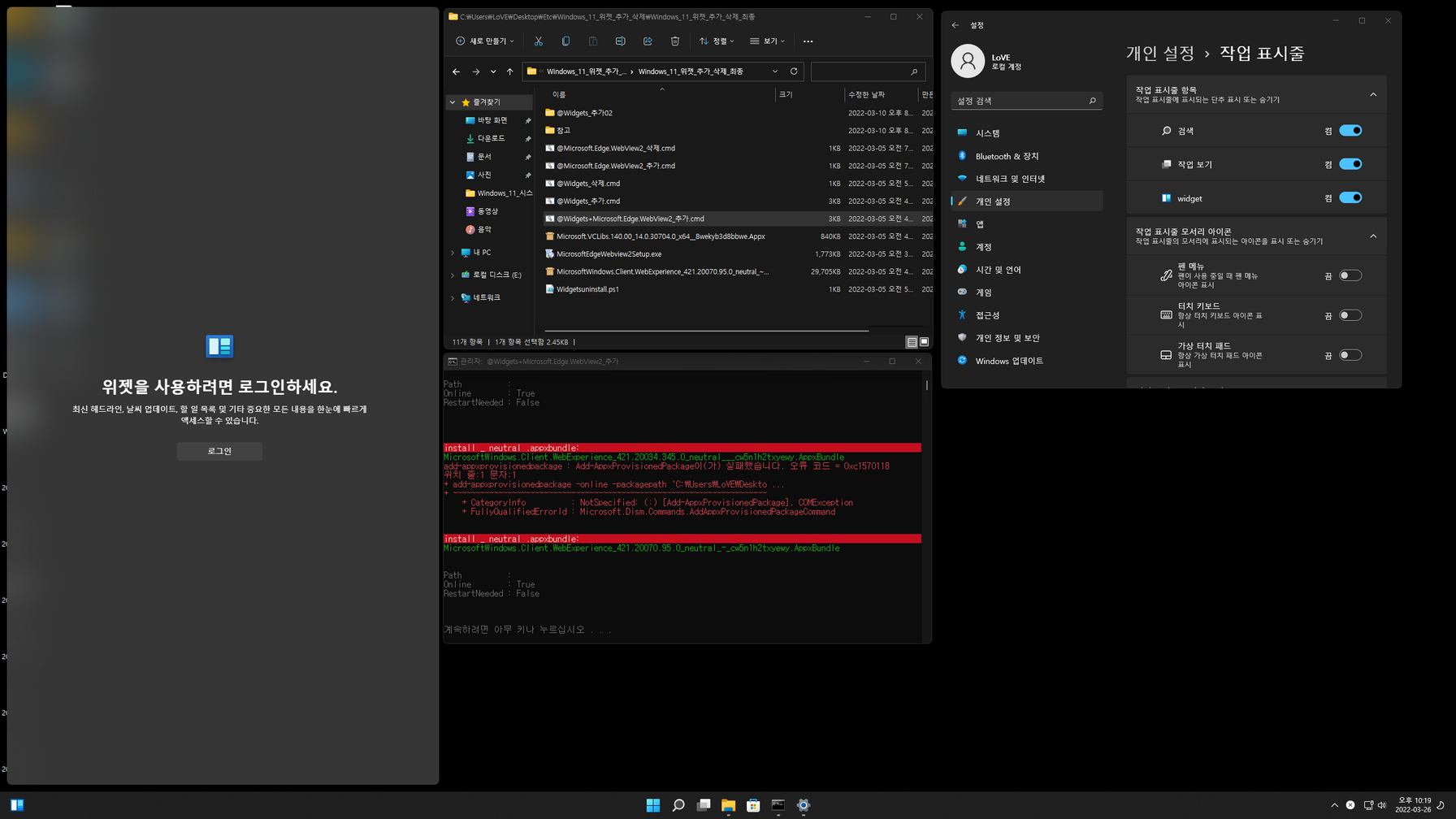This screenshot has width=1456, height=819.
Task: Open the 보기 view dropdown
Action: pyautogui.click(x=767, y=41)
